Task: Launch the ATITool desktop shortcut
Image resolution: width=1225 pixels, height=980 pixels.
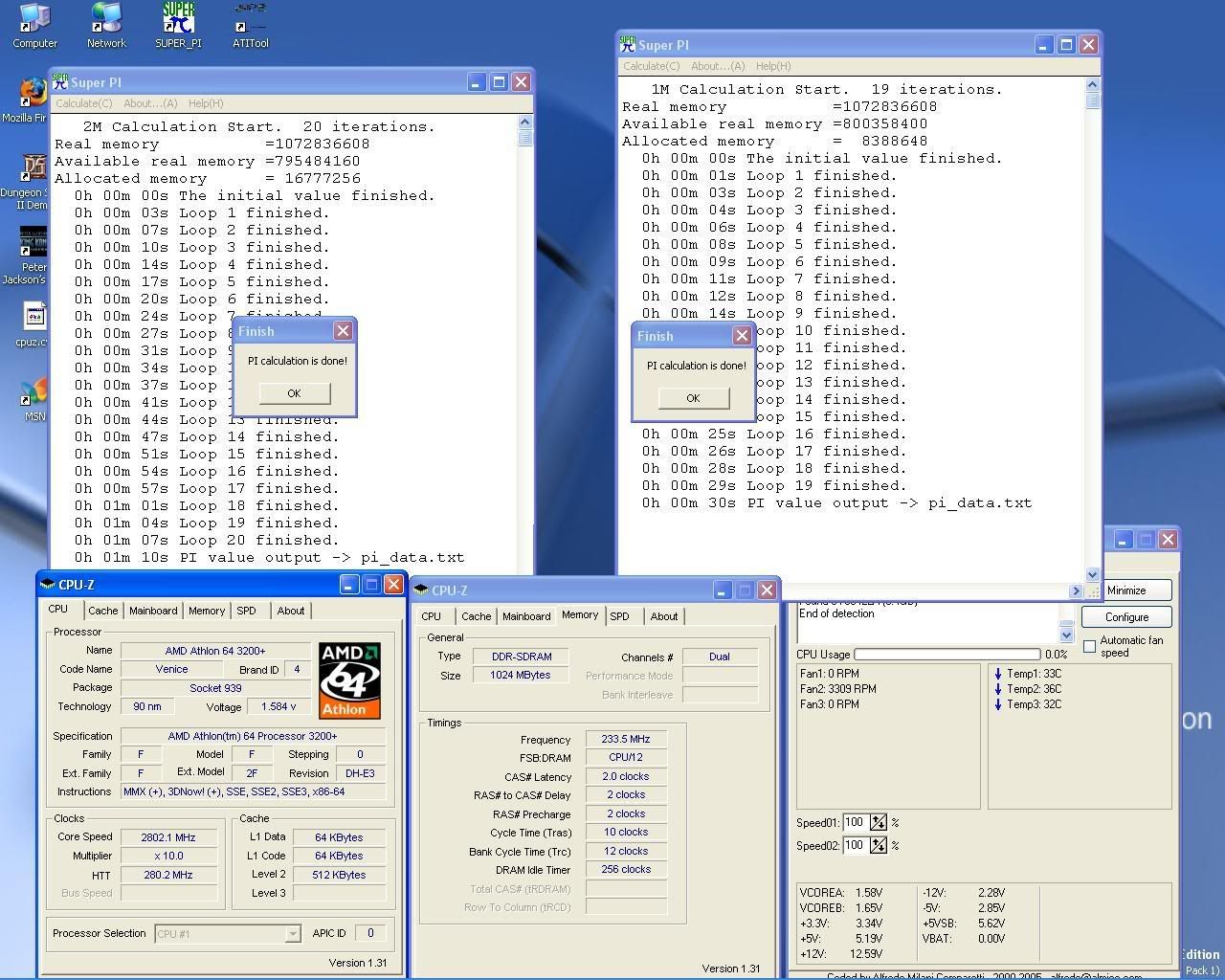Action: click(x=251, y=26)
